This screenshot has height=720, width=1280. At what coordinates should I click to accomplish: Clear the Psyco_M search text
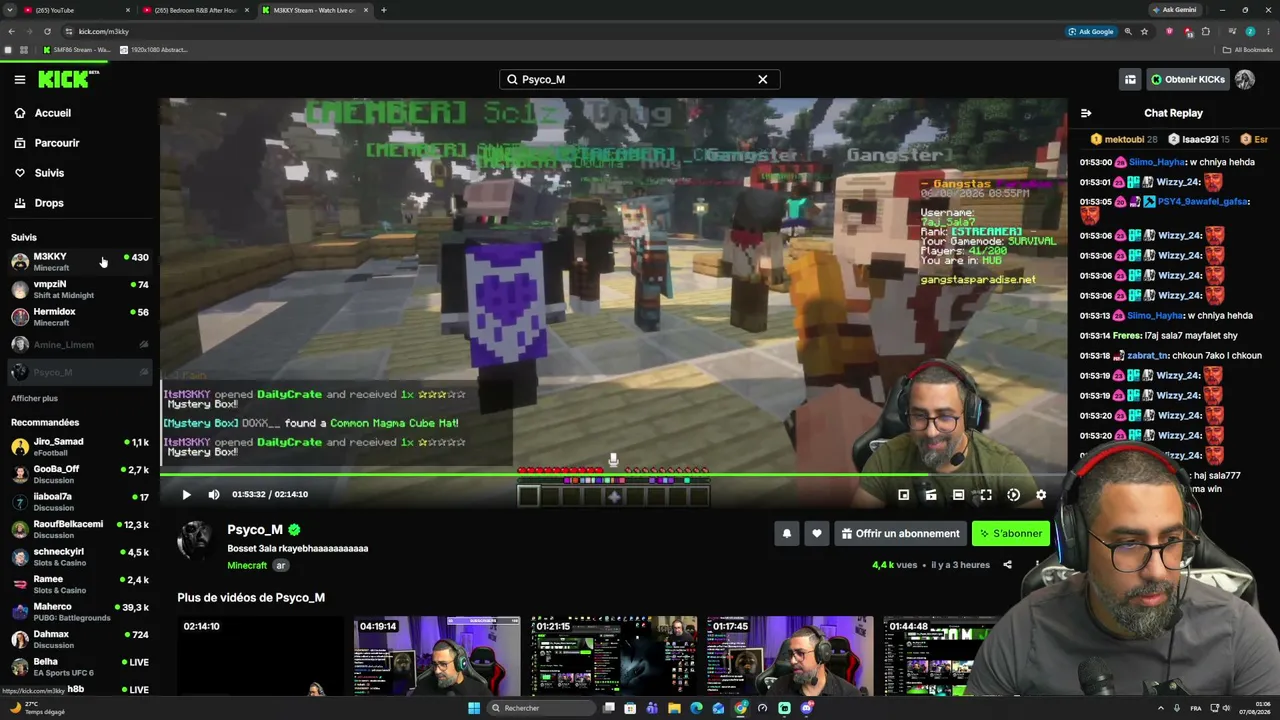(x=762, y=79)
